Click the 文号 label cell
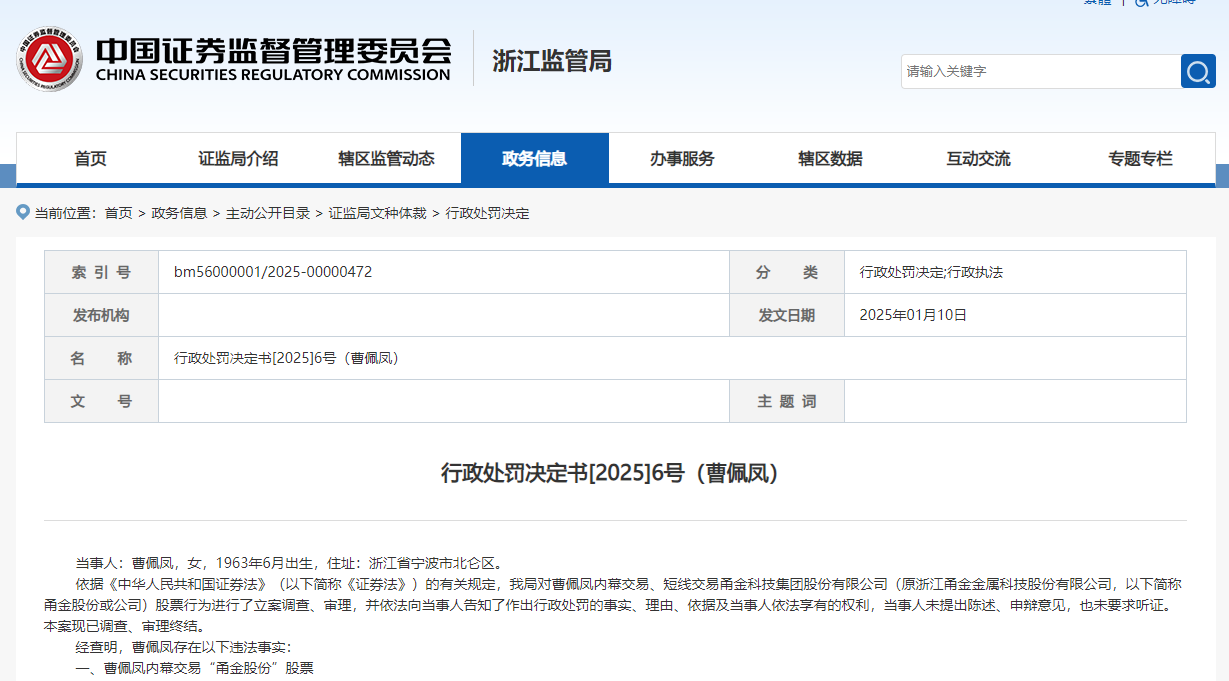 [x=101, y=401]
